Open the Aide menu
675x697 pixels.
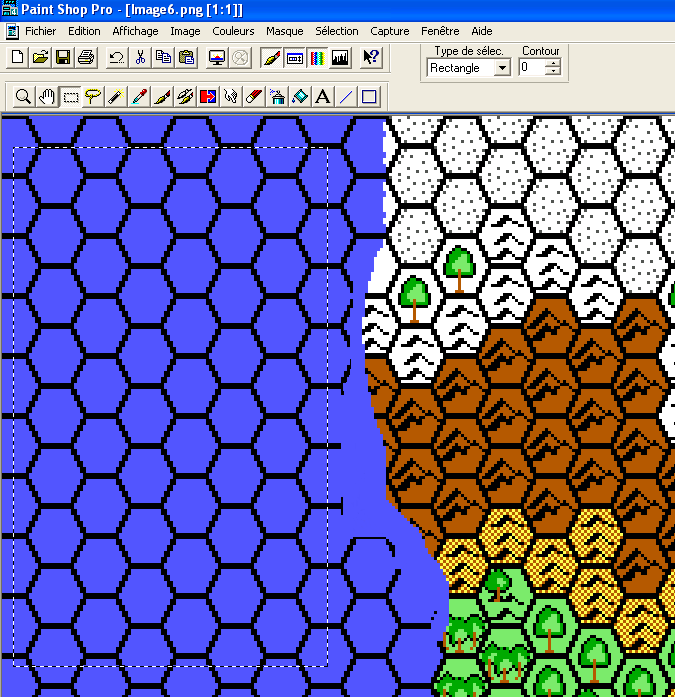(482, 31)
